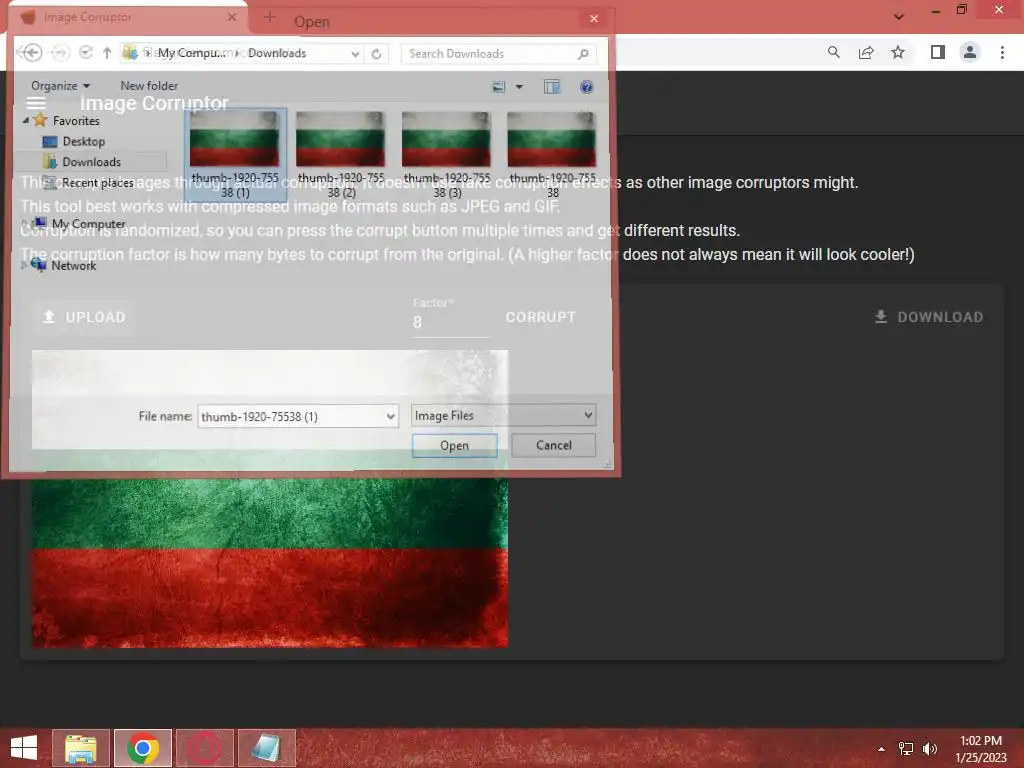Expand the address bar path dropdown

(355, 54)
